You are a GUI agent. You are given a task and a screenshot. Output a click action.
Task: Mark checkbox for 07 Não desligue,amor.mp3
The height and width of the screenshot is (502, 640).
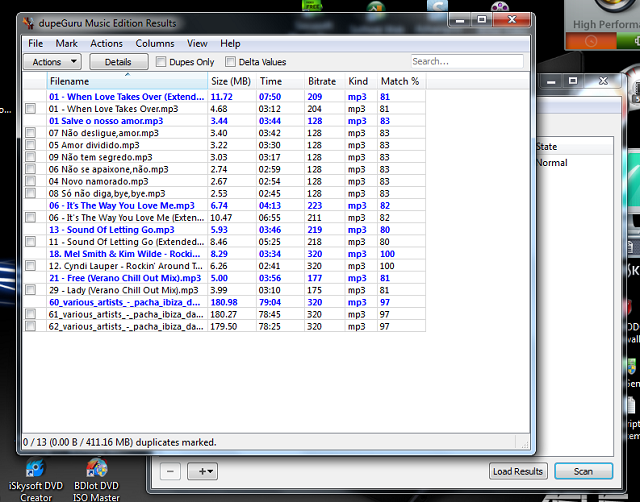(x=31, y=133)
